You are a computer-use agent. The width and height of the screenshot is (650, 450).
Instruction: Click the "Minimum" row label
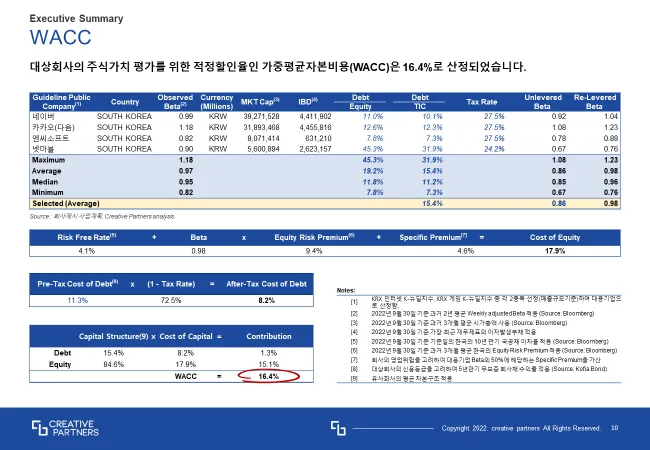click(48, 192)
